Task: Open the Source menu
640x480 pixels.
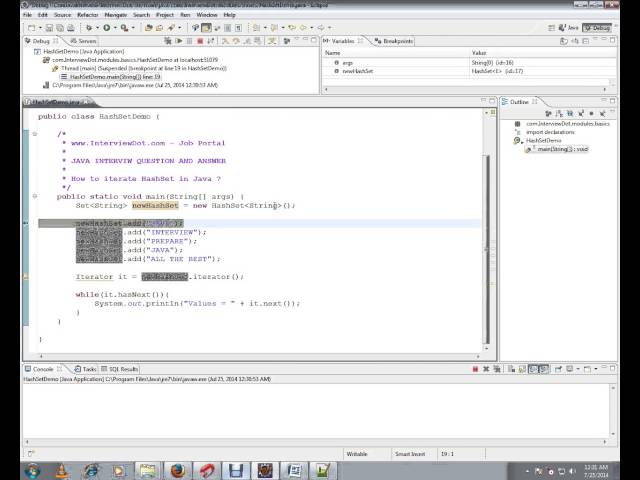Action: tap(62, 15)
